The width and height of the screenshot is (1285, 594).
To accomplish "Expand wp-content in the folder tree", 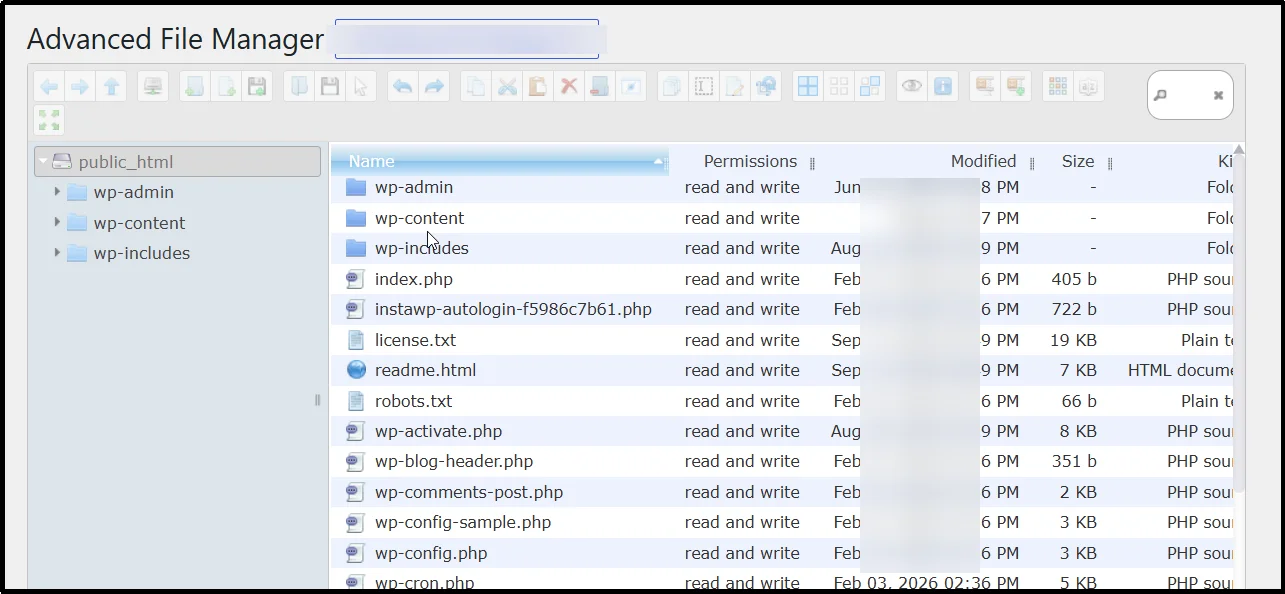I will click(x=57, y=222).
